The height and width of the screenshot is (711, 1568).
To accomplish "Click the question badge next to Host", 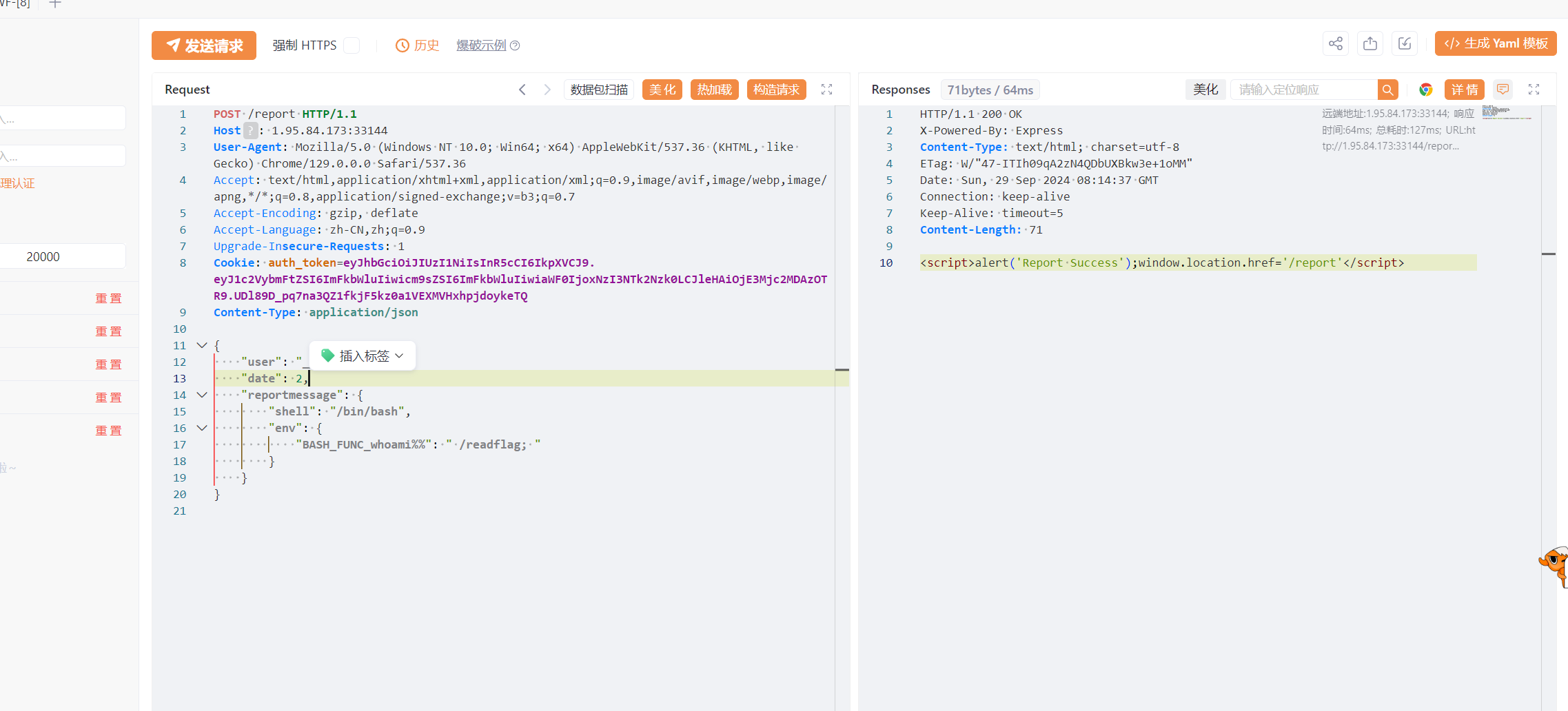I will point(251,130).
